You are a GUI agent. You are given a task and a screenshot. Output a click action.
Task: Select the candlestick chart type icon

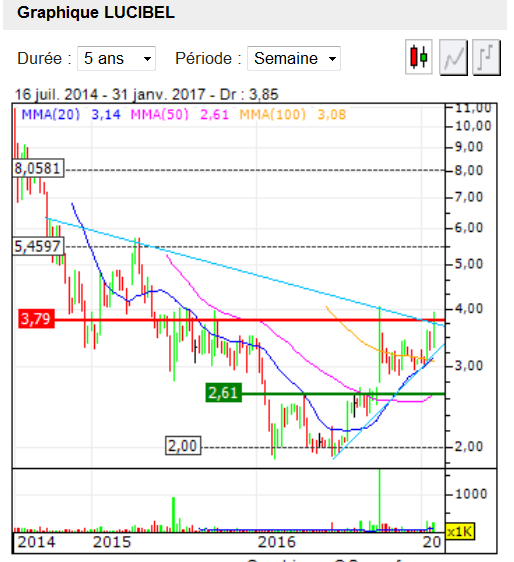coord(419,57)
